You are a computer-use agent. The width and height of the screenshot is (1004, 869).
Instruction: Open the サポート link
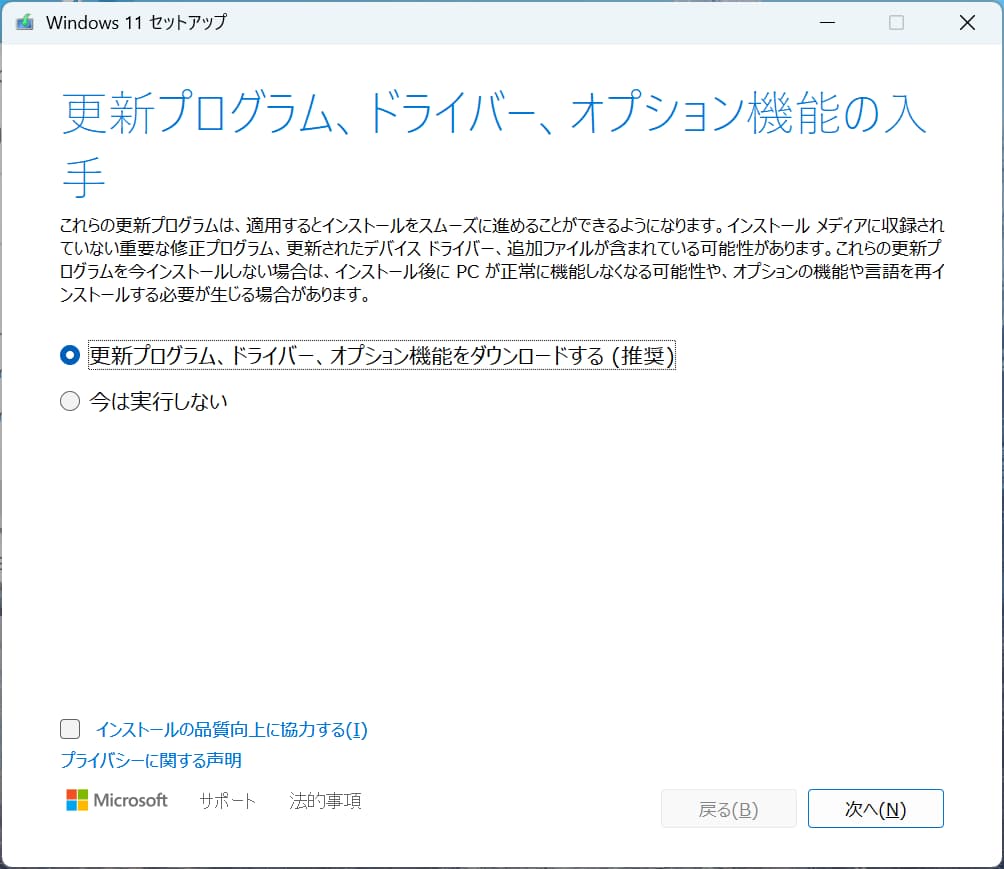click(227, 800)
